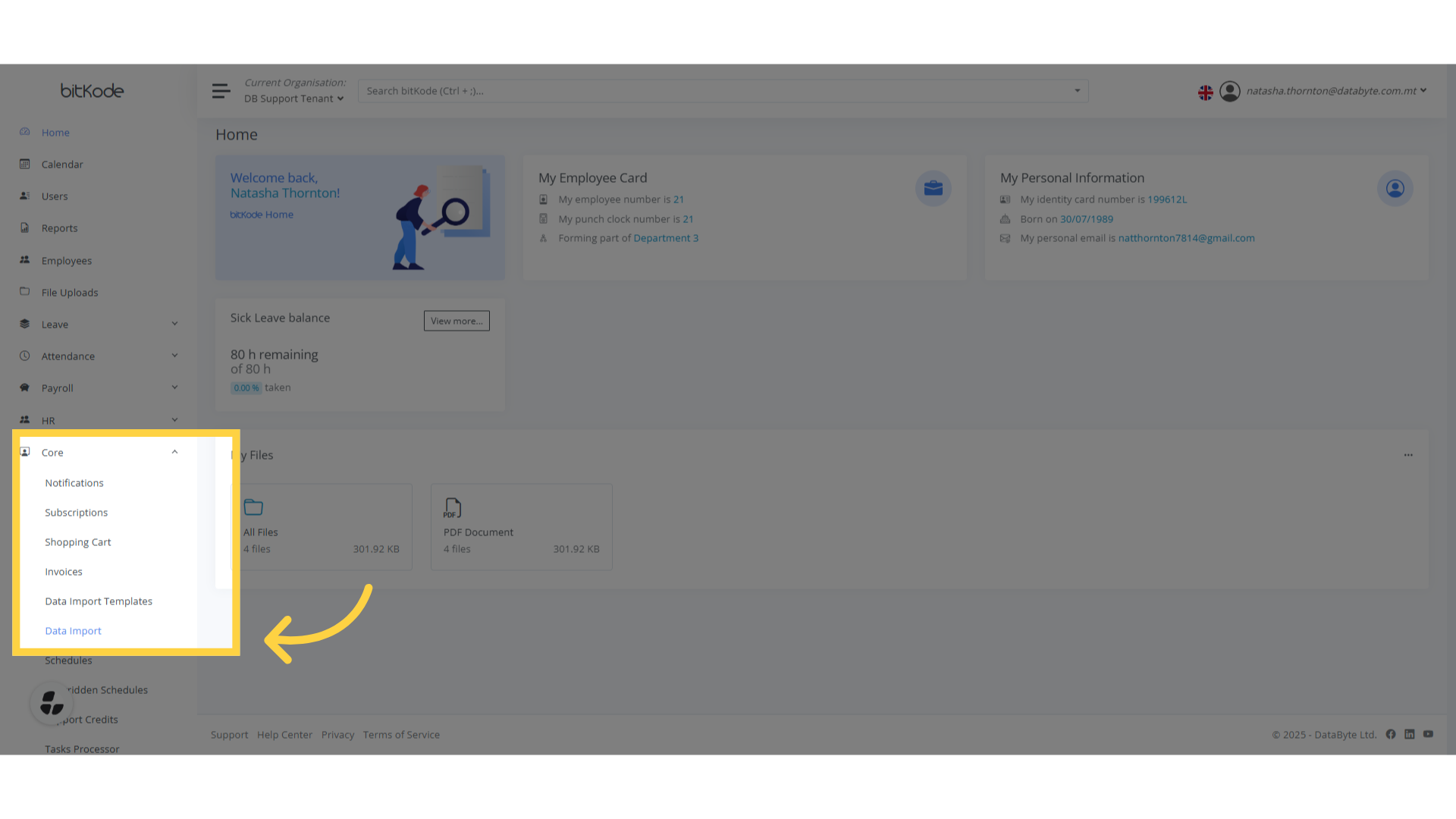The width and height of the screenshot is (1456, 819).
Task: Click the Facebook icon in the footer
Action: (1390, 734)
